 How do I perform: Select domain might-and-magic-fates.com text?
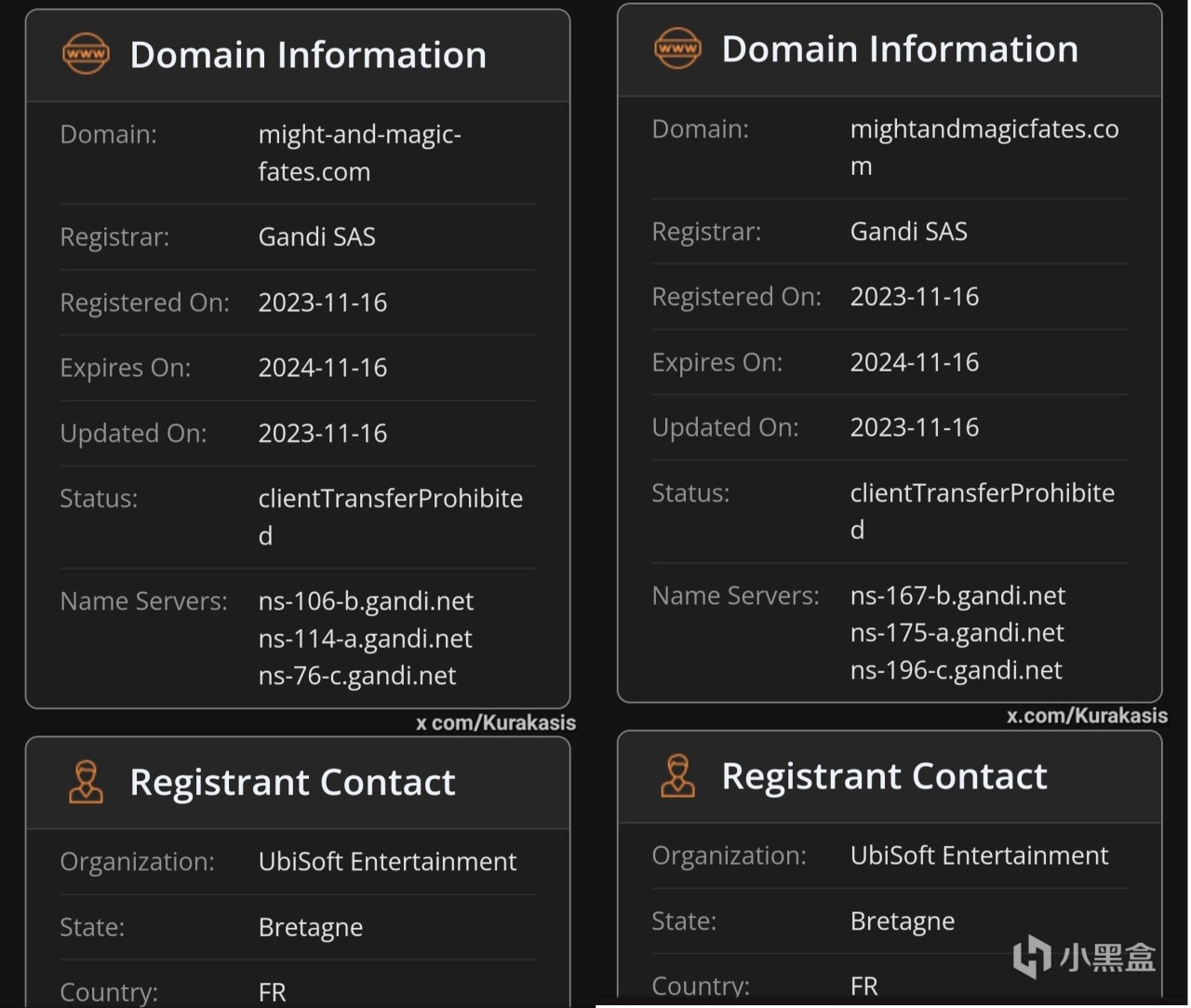[359, 153]
